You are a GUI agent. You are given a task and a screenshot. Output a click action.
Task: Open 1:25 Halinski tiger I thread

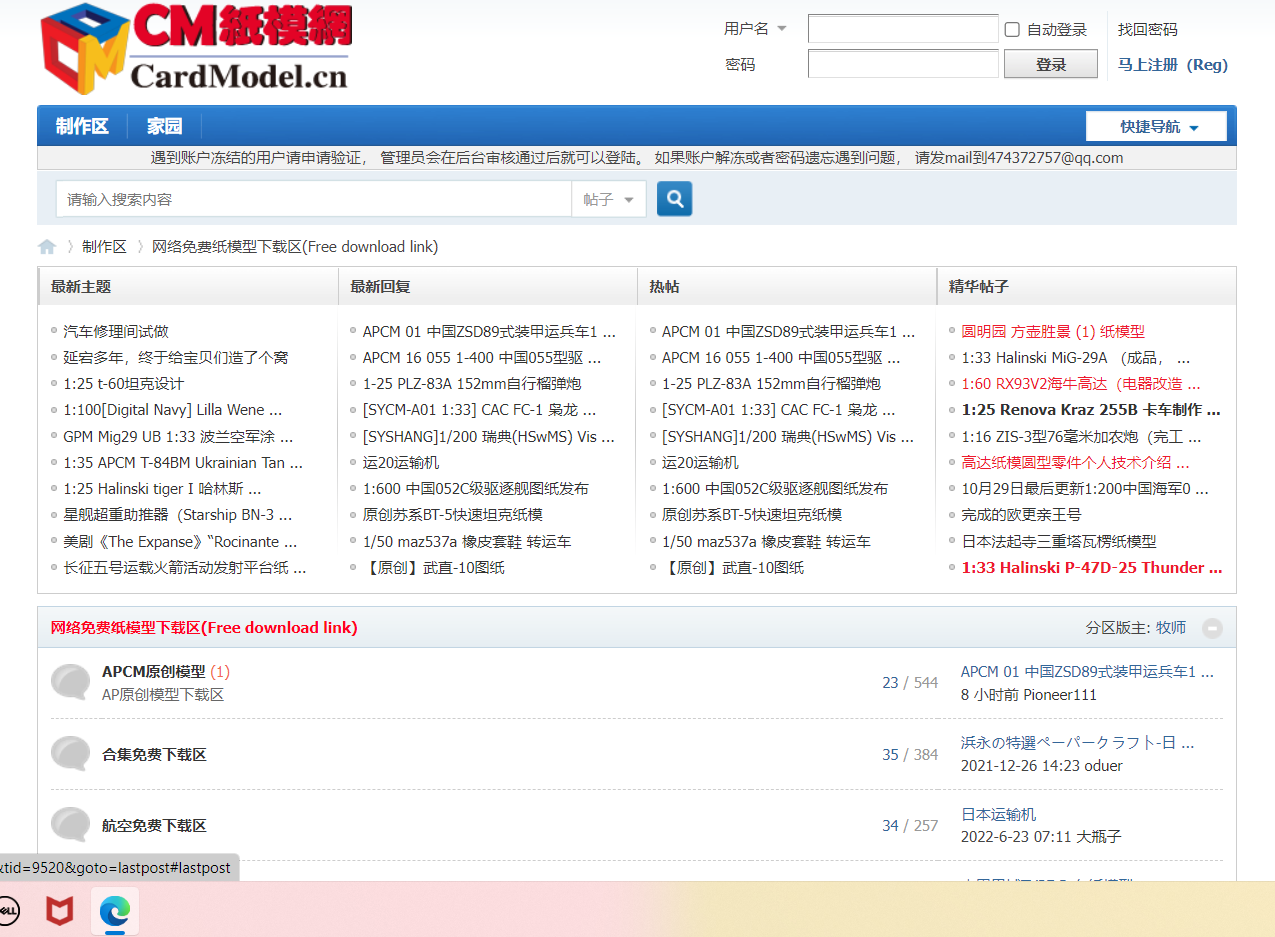[x=162, y=488]
